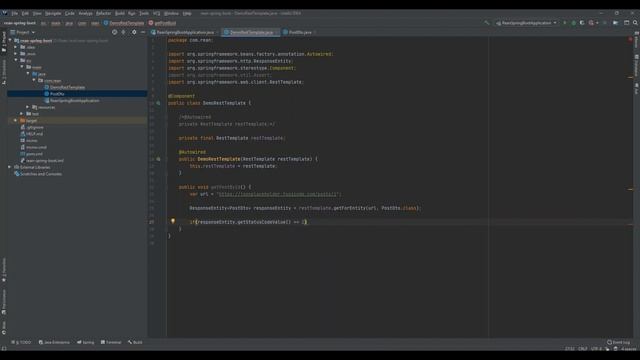The height and width of the screenshot is (360, 640).
Task: Click the collapse all icon in Project panel
Action: click(x=124, y=32)
